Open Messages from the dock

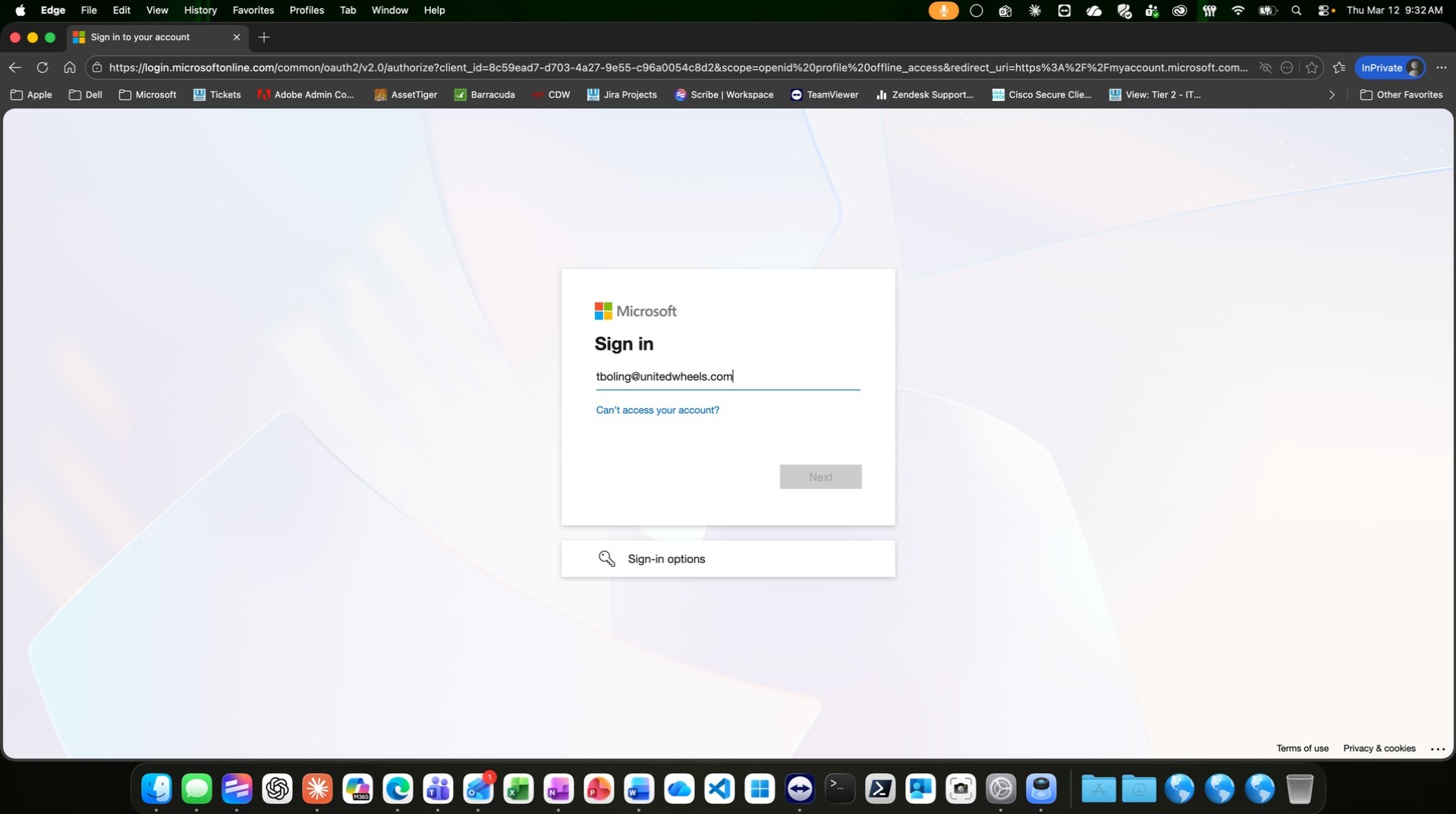click(197, 789)
